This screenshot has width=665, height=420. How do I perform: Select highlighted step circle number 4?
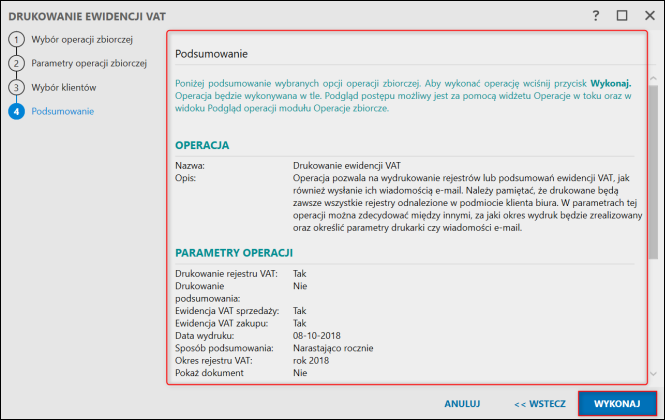click(x=16, y=112)
